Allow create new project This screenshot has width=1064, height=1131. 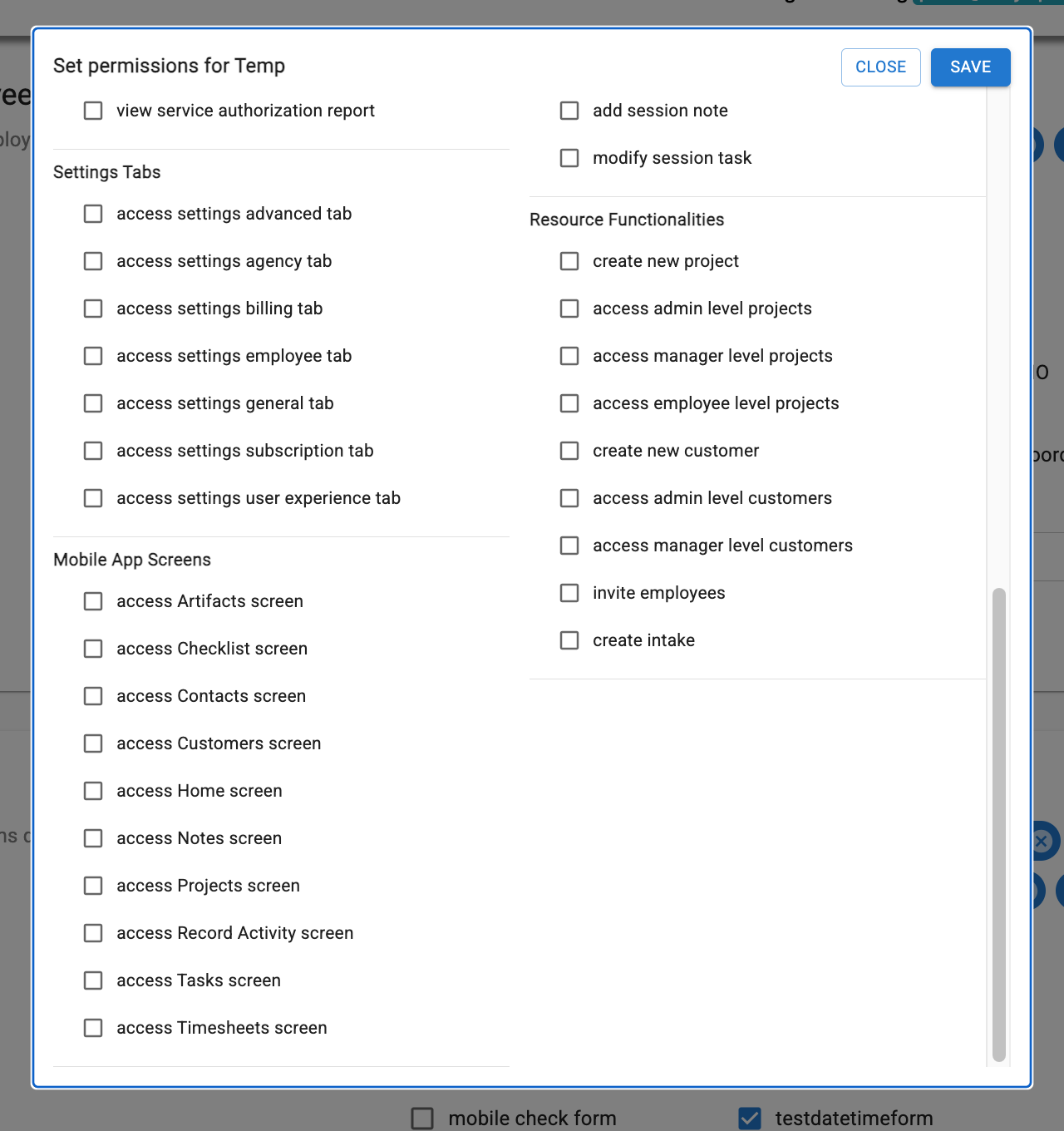coord(569,261)
